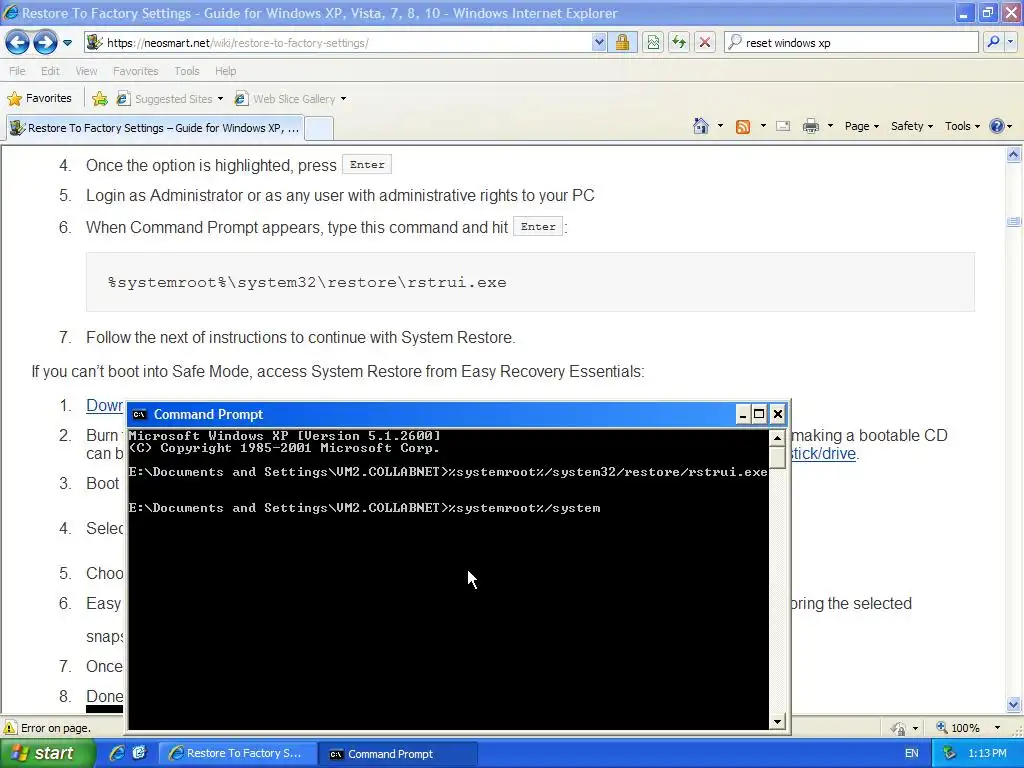1024x768 pixels.
Task: Follow the 'stick/drive' hyperlink
Action: [824, 453]
